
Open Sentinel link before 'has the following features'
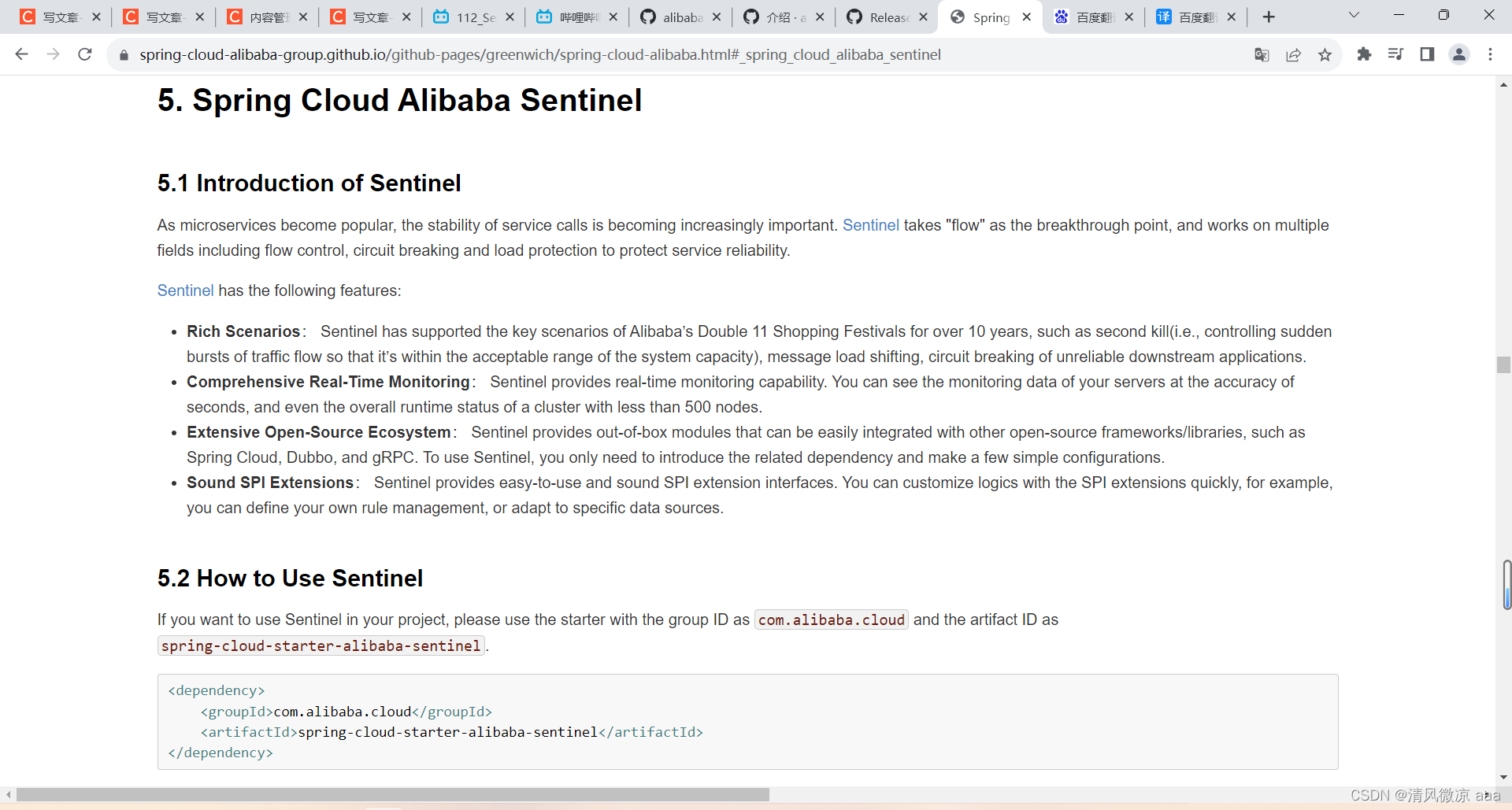[185, 290]
